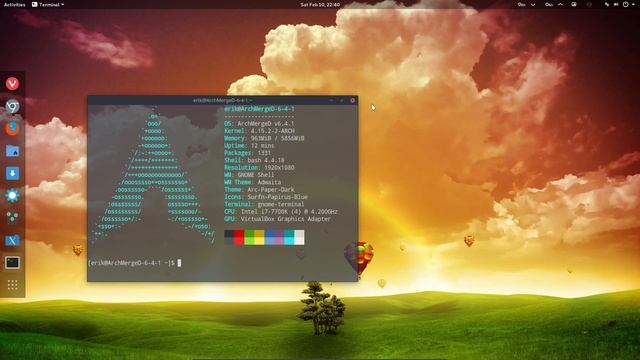Click the "WM: GNOME Shell" line
640x360 pixels.
(x=249, y=175)
